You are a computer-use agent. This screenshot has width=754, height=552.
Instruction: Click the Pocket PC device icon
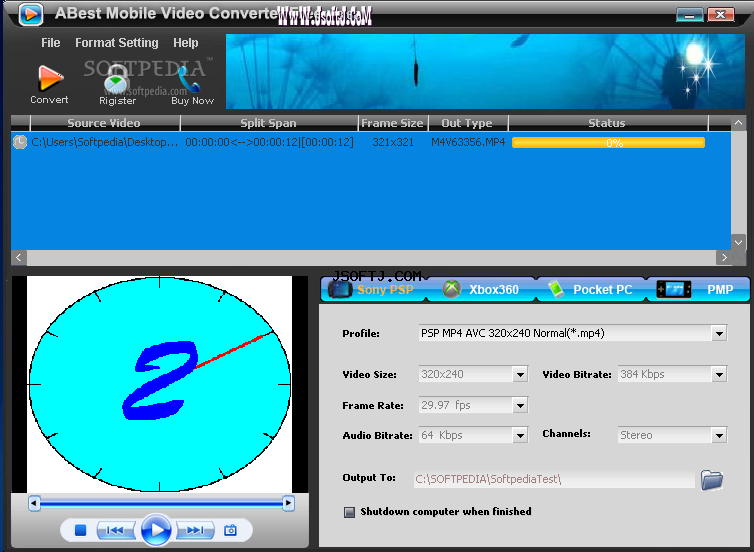[556, 289]
